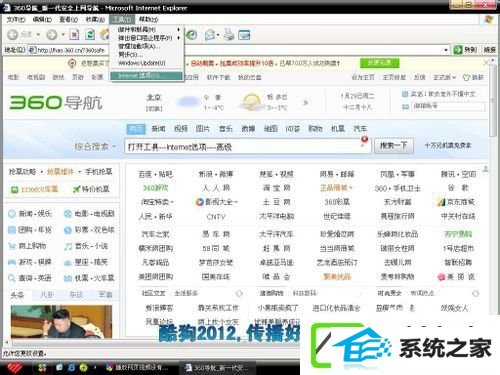Click inside the main search input field
Viewport: 500px width, 375px height.
(x=248, y=146)
